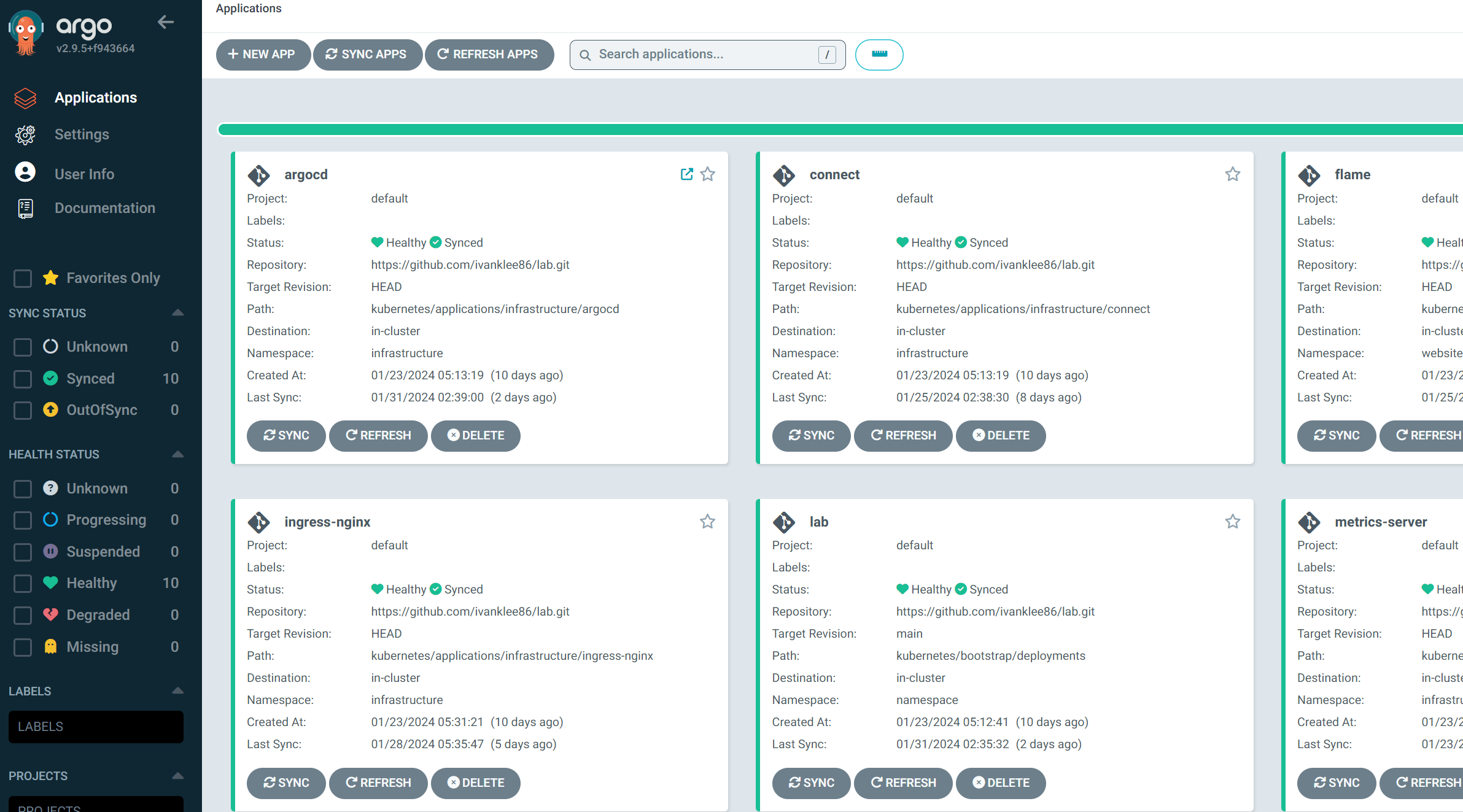The height and width of the screenshot is (812, 1463).
Task: Click the New App button
Action: [x=262, y=55]
